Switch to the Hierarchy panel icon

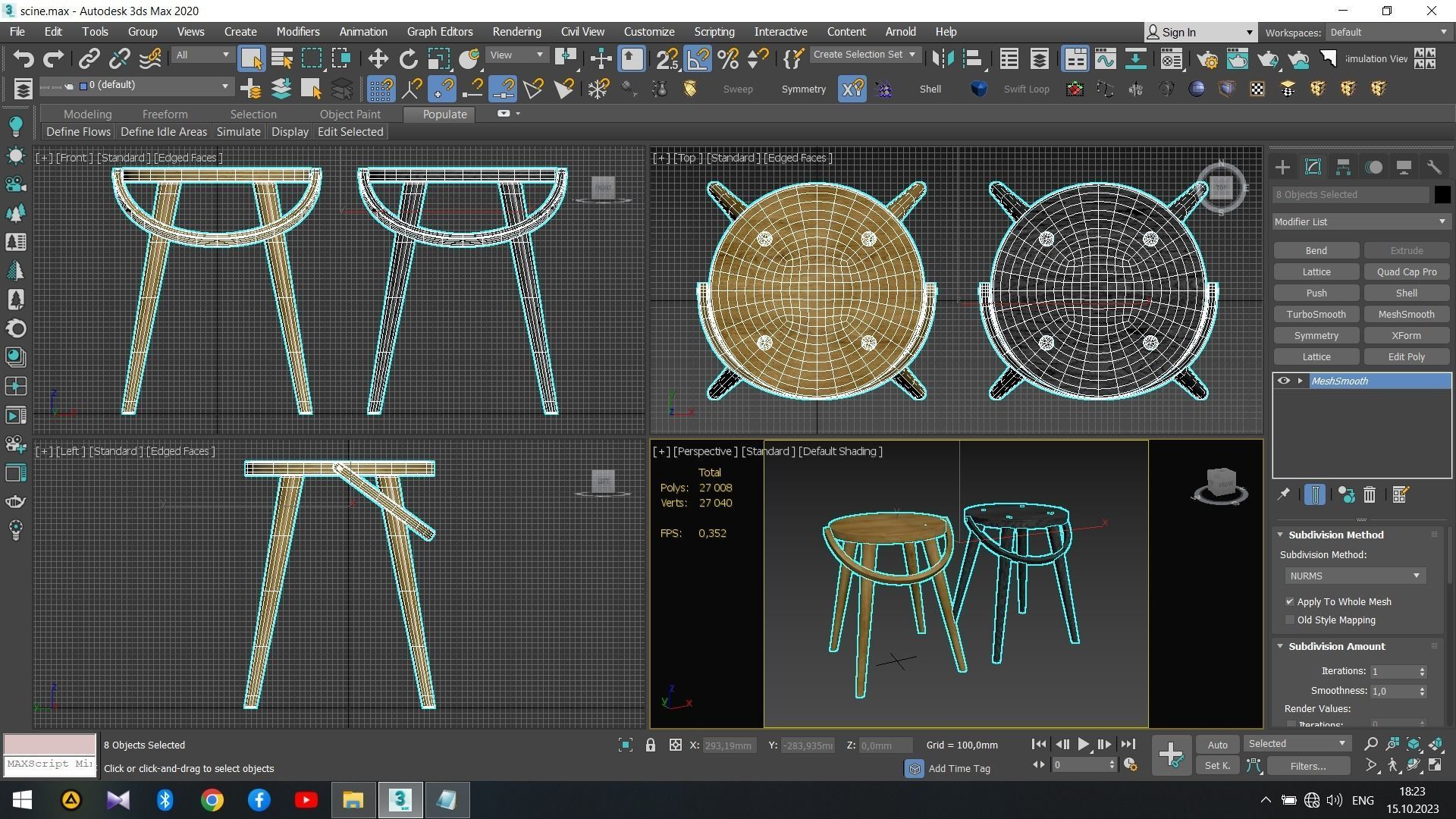tap(1343, 168)
